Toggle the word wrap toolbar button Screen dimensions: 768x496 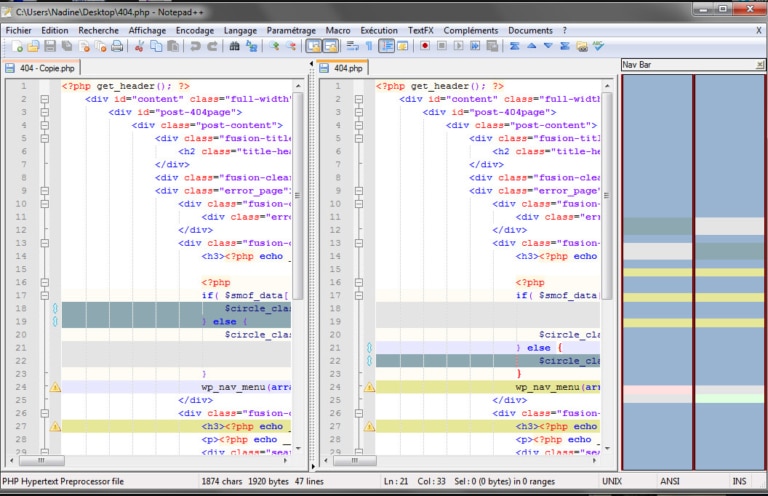point(352,46)
